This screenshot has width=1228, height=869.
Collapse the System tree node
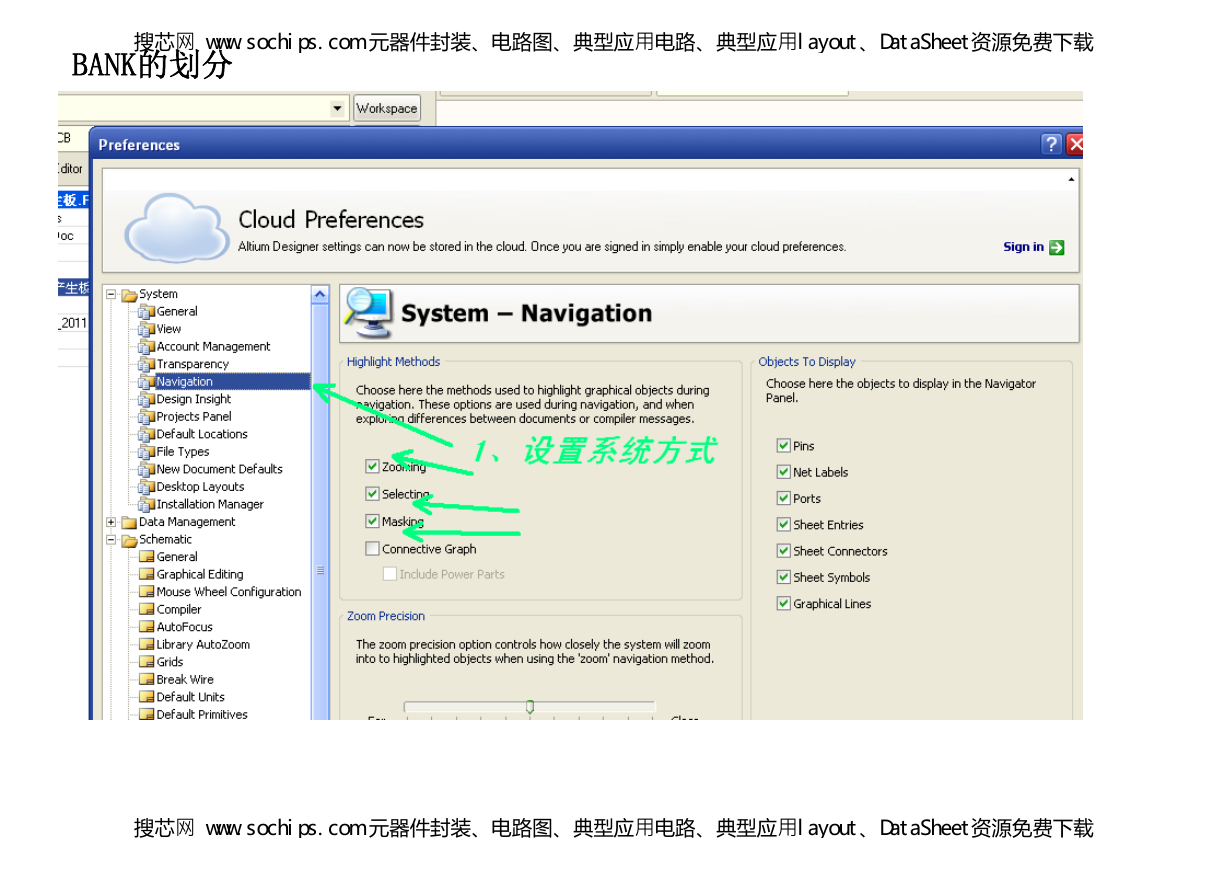click(111, 294)
